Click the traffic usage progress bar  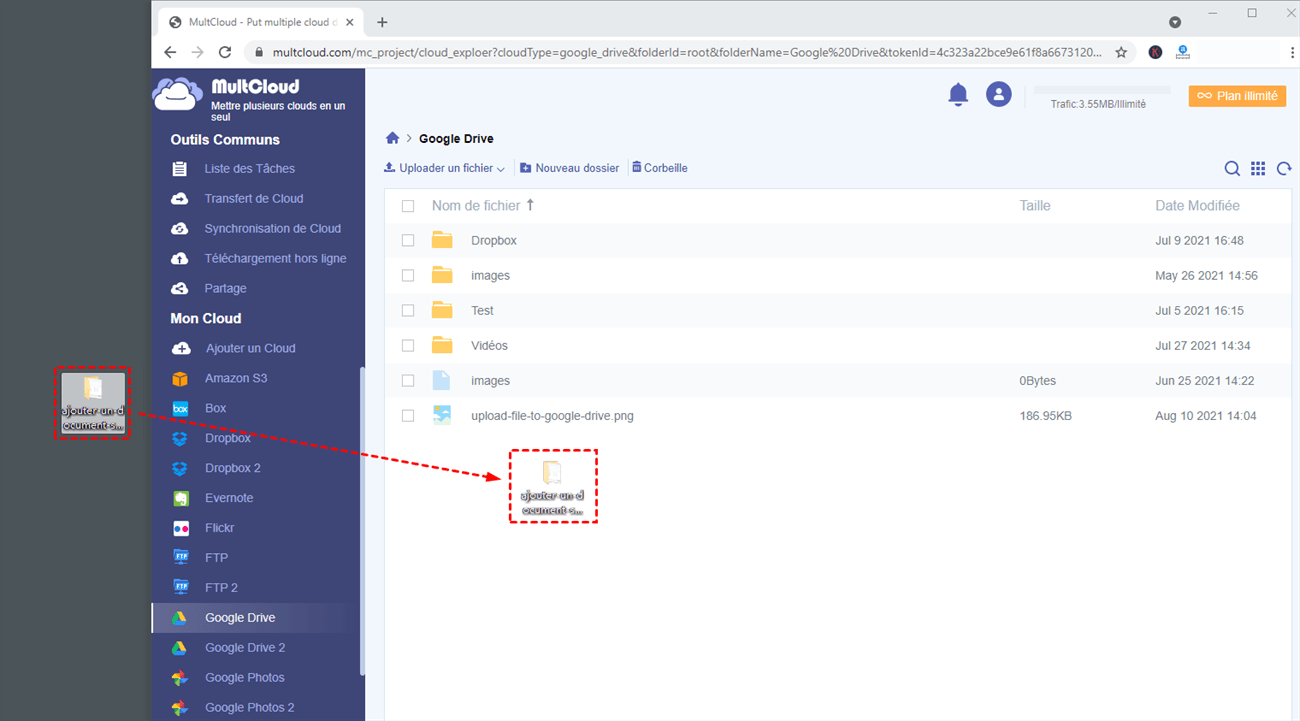[1102, 90]
